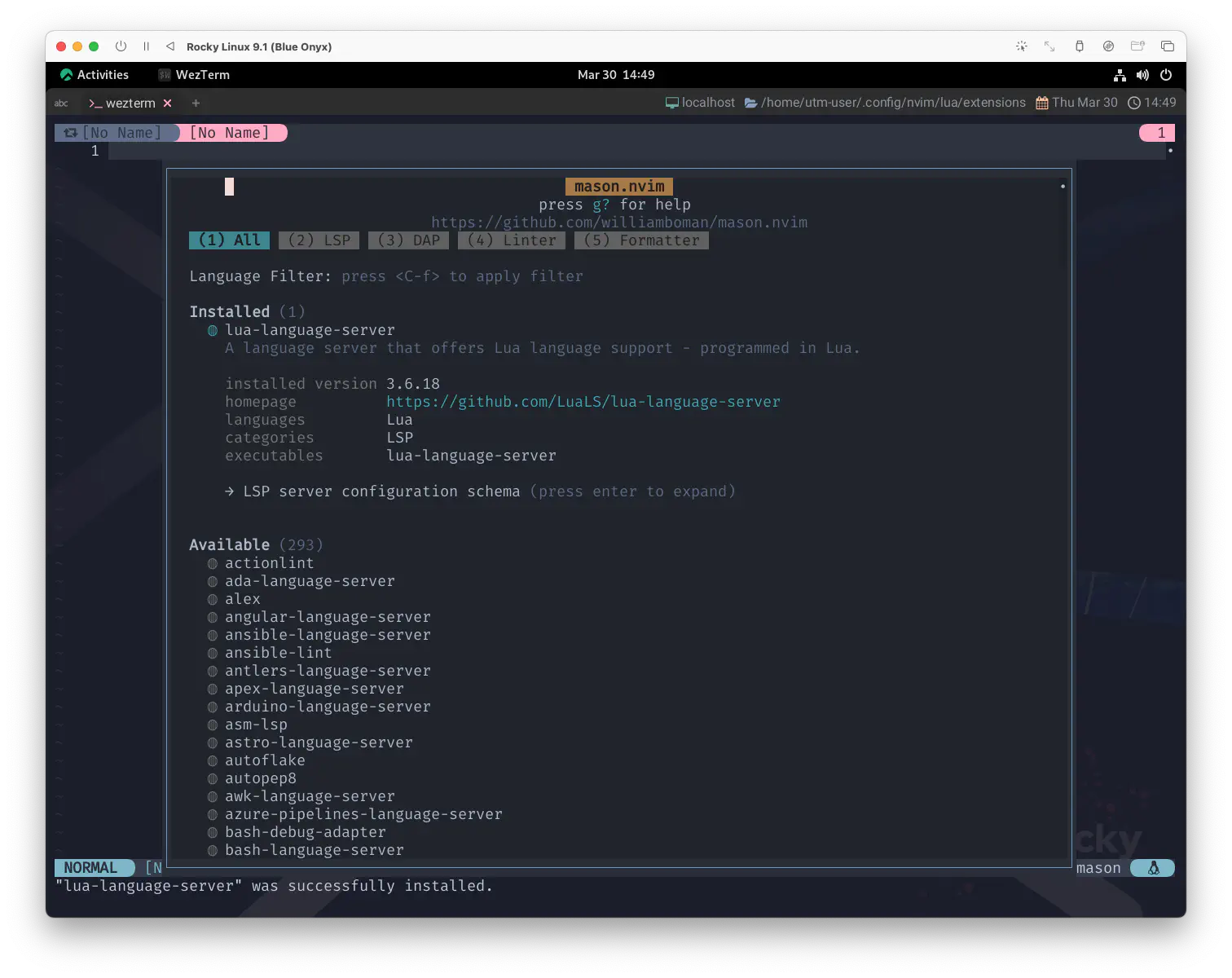Close the wezterm tab
Screen dimensions: 1232x978
tap(167, 104)
